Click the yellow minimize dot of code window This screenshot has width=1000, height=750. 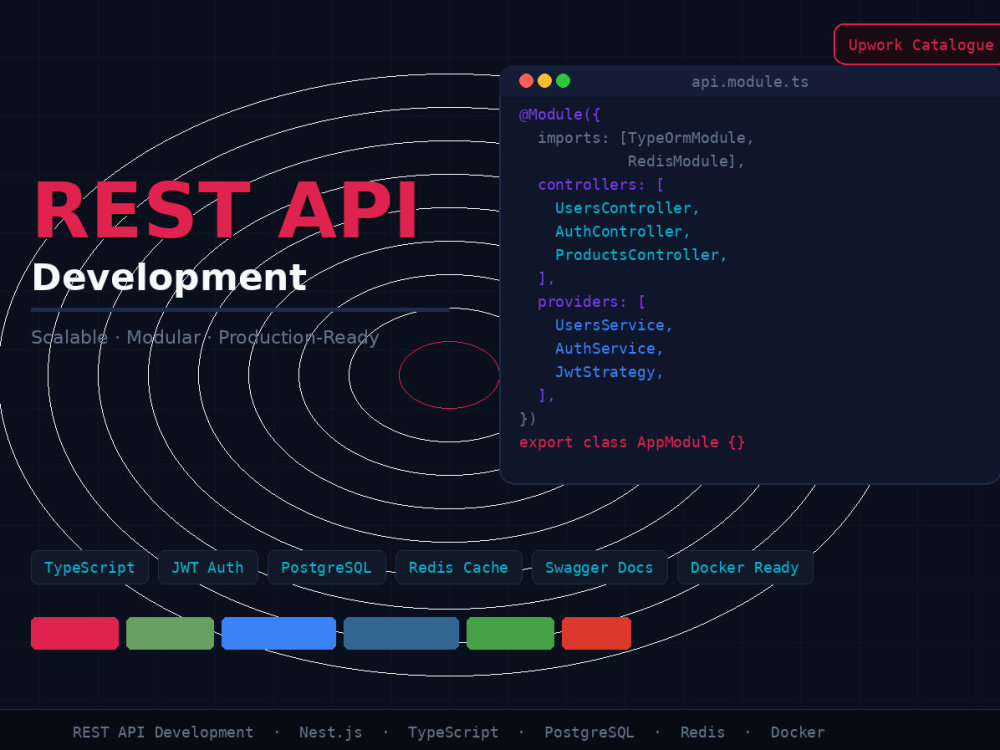[x=545, y=81]
